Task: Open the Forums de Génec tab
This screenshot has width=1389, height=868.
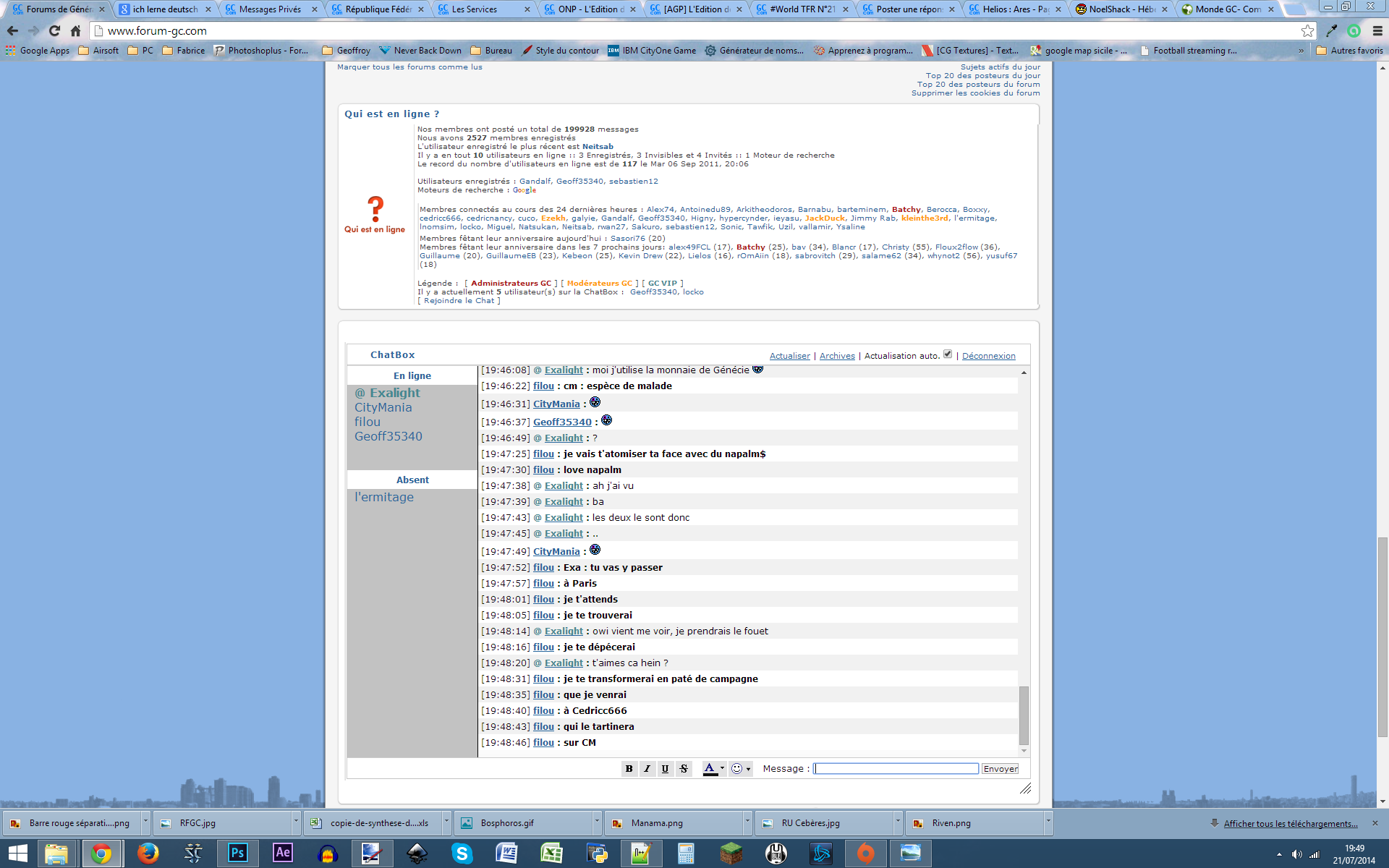Action: click(54, 9)
